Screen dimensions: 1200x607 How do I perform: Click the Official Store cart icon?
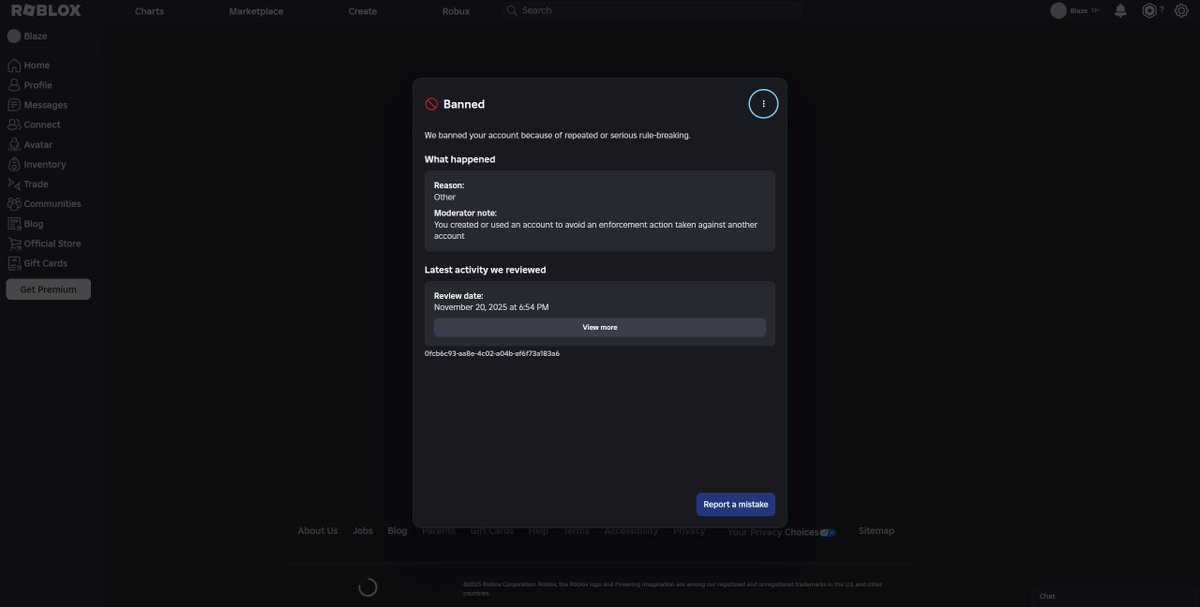click(14, 243)
